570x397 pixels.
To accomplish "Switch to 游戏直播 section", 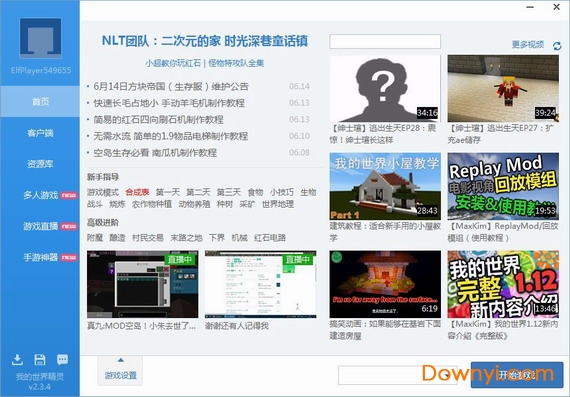I will click(40, 226).
